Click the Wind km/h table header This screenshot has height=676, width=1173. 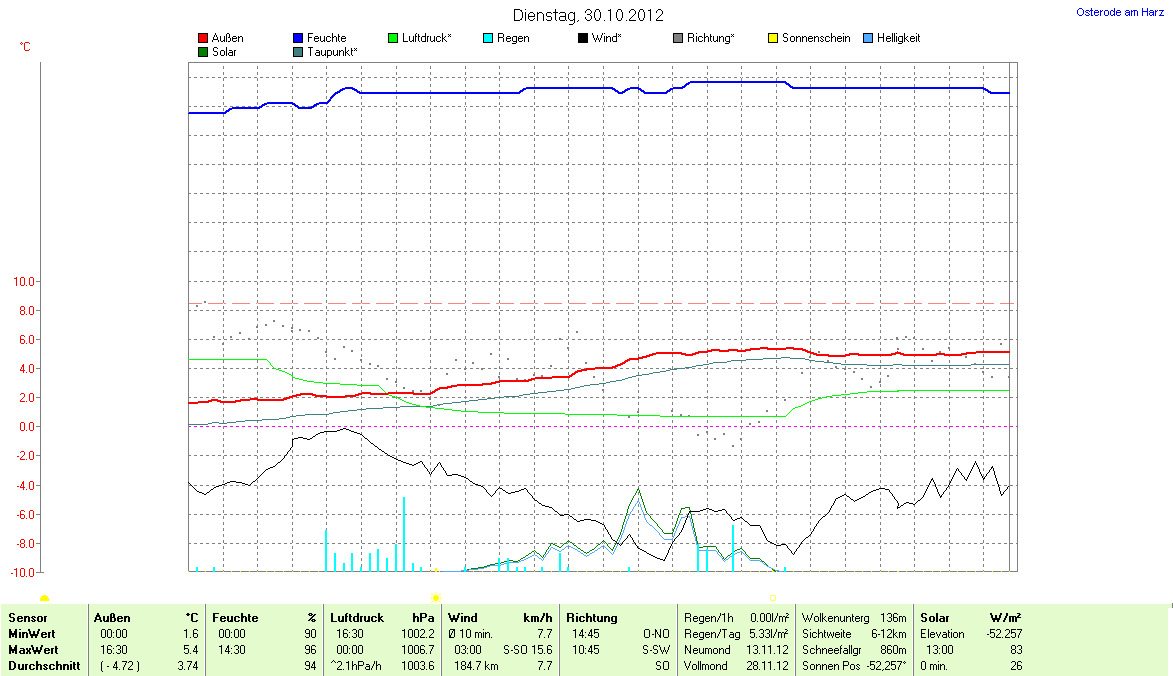point(501,618)
